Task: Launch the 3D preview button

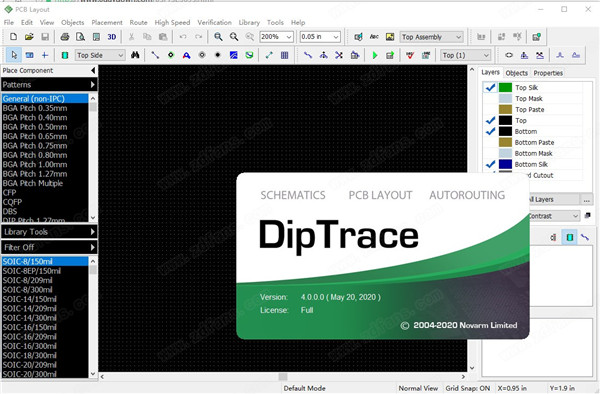Action: [112, 37]
